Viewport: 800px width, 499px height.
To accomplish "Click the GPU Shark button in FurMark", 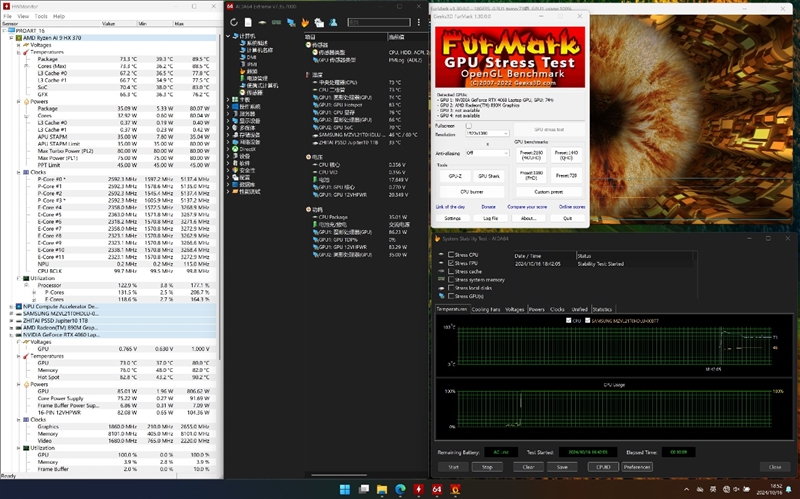I will click(489, 176).
